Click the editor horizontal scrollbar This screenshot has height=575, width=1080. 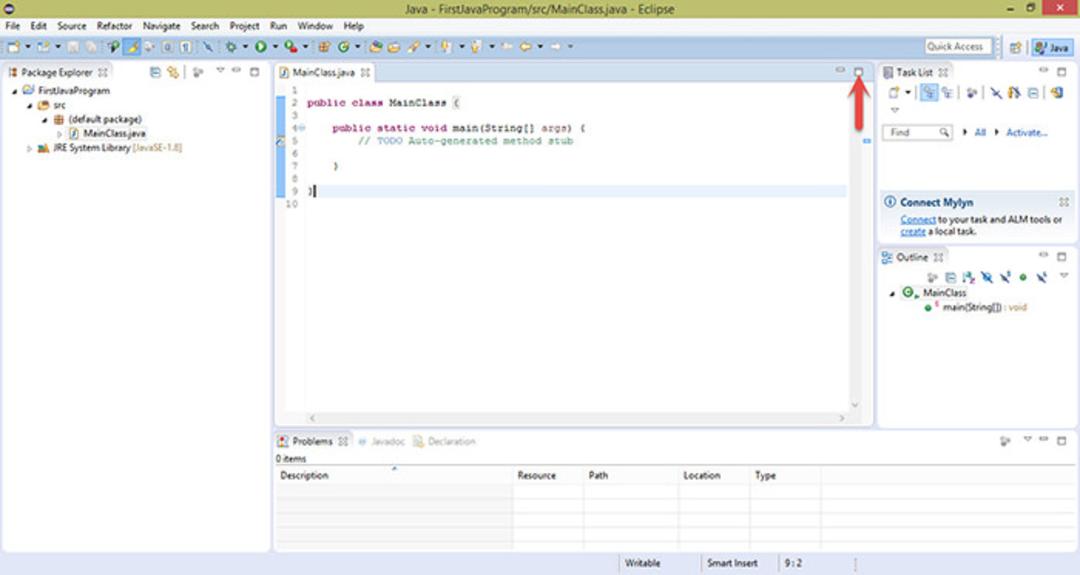577,418
